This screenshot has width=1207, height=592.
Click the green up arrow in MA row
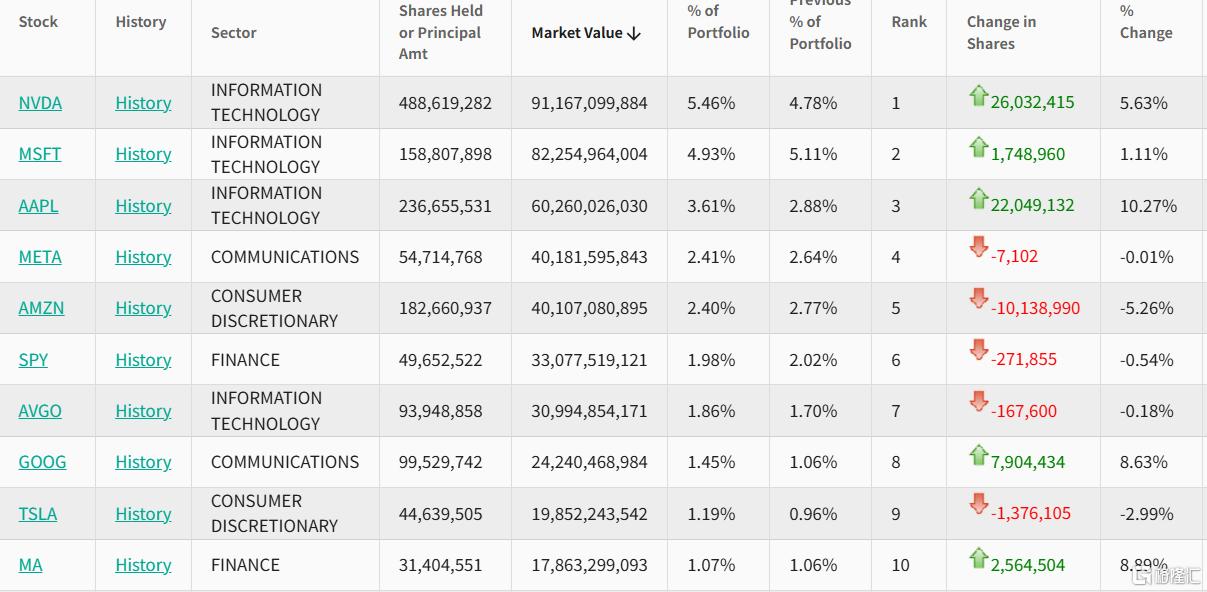click(x=978, y=558)
